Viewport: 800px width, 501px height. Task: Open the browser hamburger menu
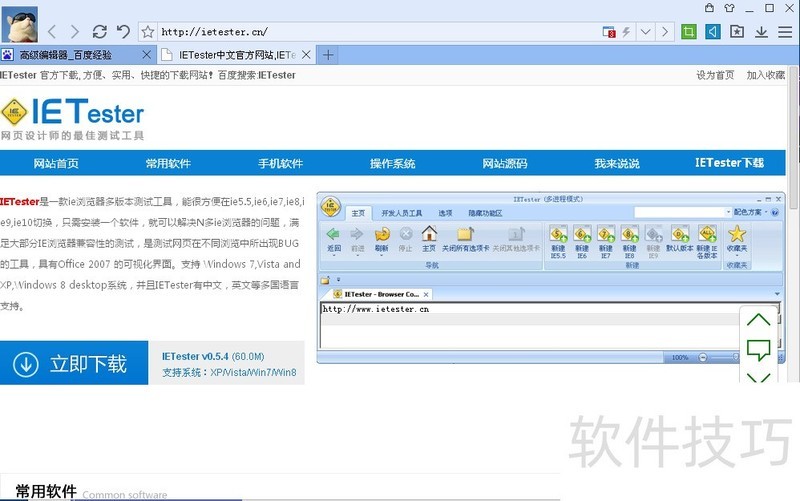click(785, 32)
